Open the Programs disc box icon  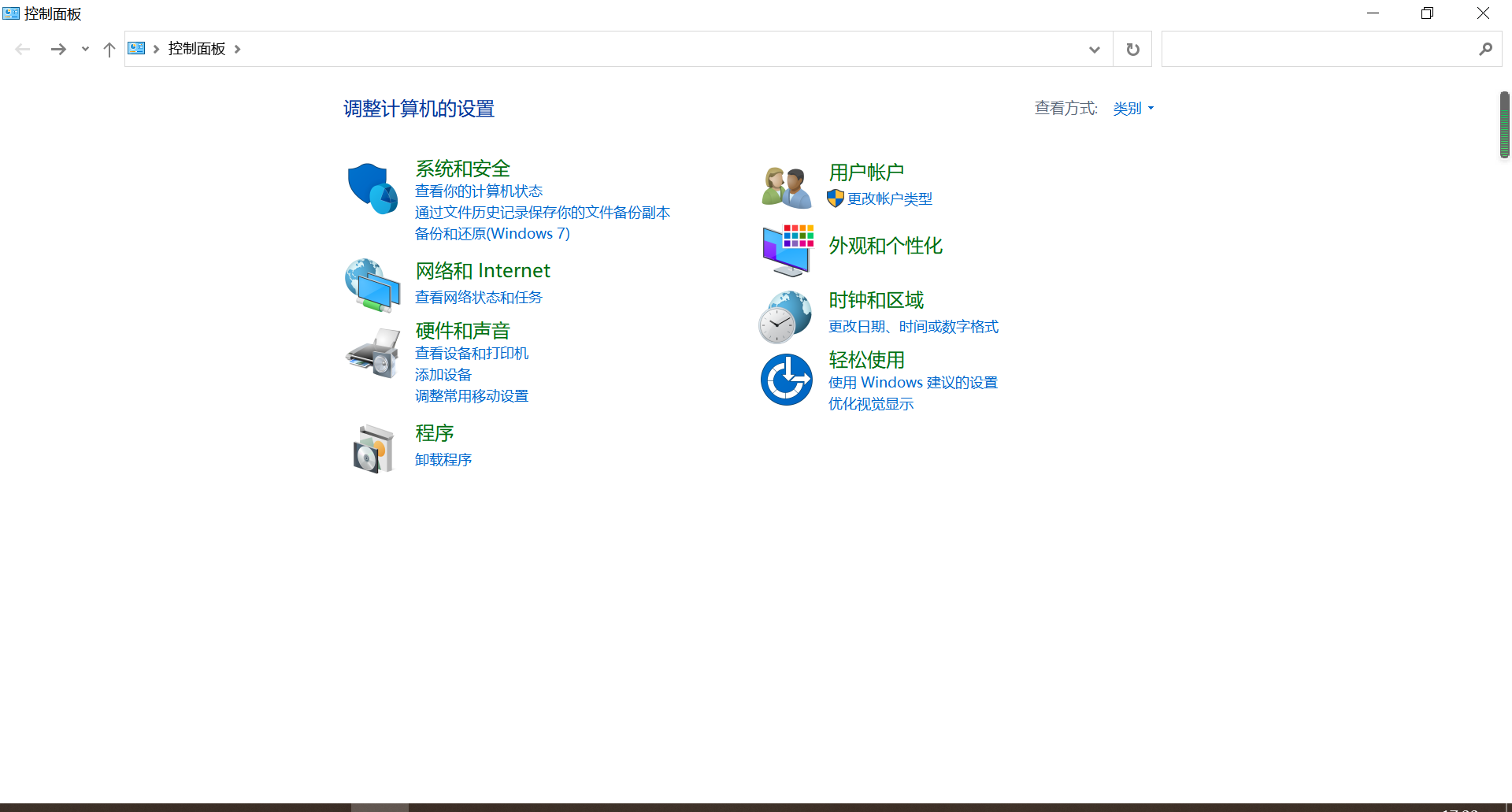pos(372,448)
